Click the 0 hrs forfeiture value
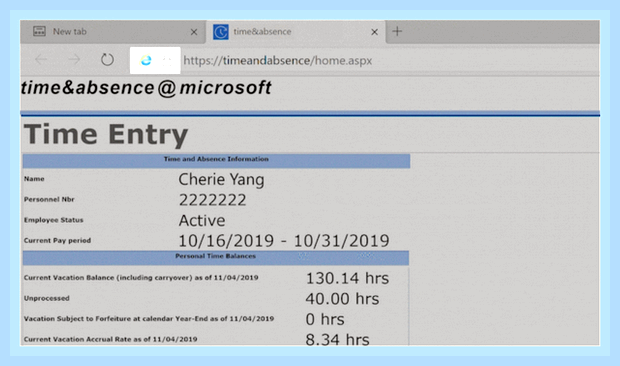This screenshot has height=366, width=620. pos(325,319)
